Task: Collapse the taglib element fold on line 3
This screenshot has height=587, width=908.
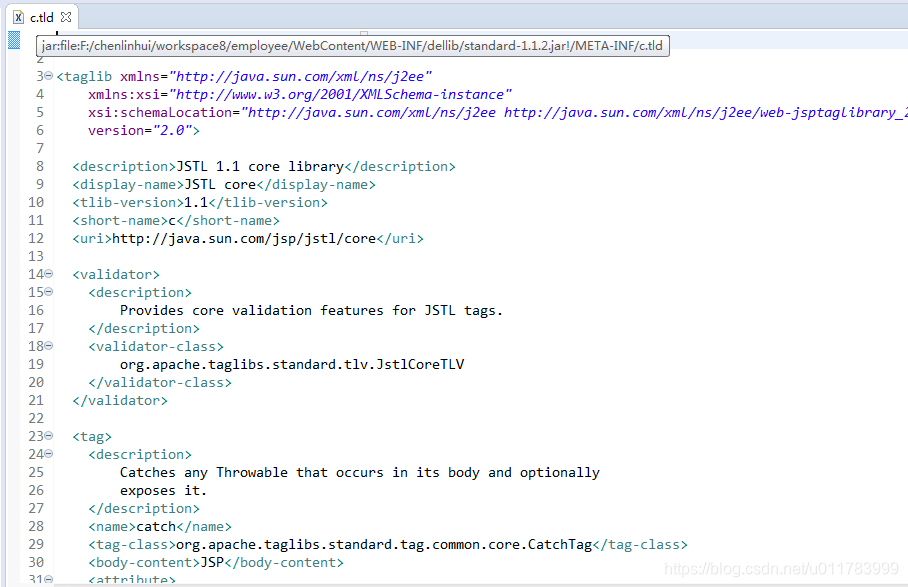Action: (49, 76)
